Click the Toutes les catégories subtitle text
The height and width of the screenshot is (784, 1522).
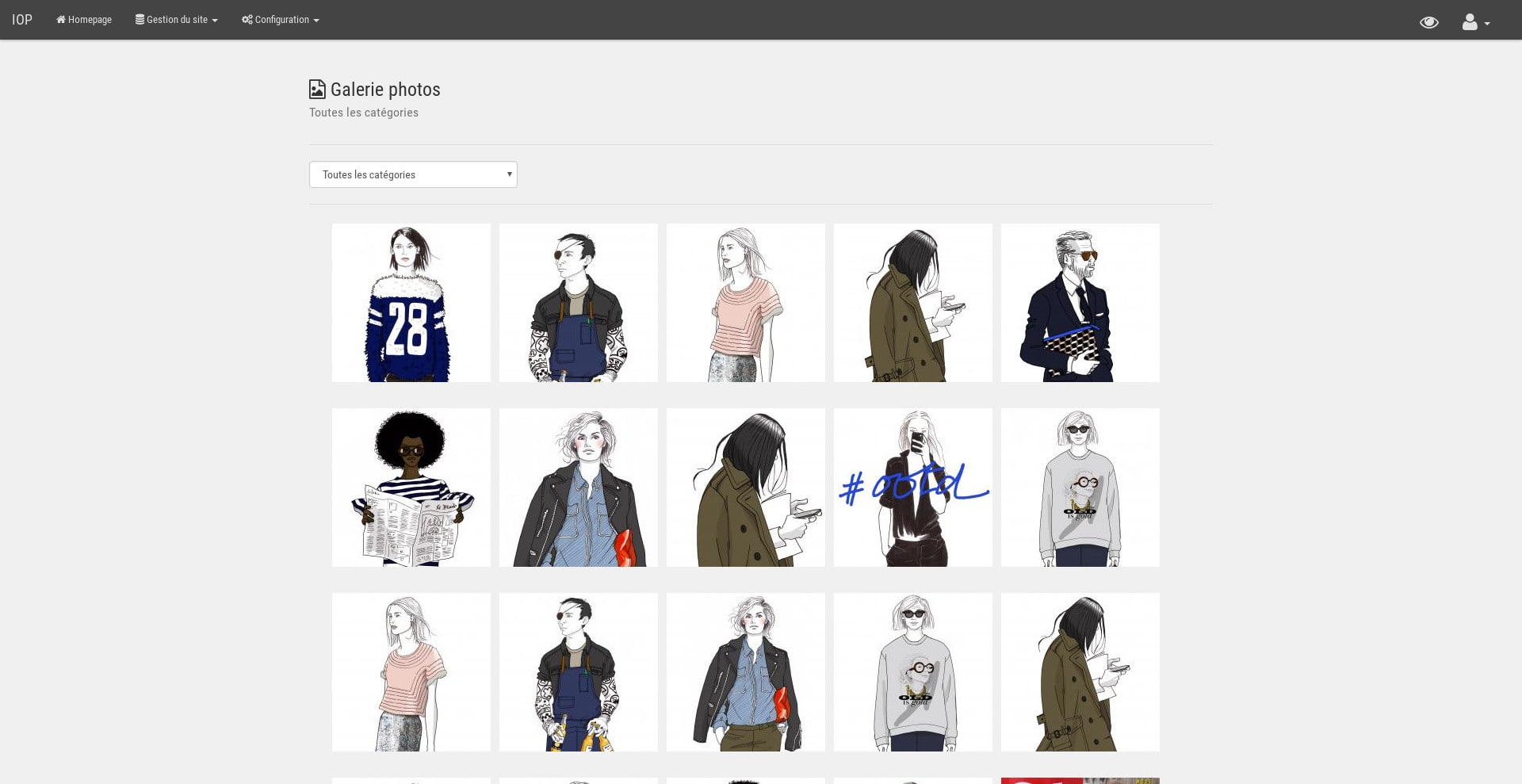point(364,113)
